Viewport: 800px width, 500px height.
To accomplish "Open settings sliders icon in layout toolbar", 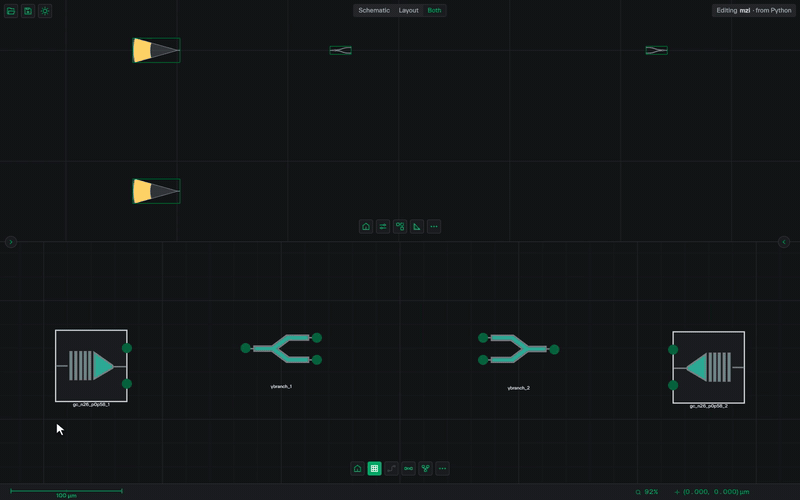I will (x=383, y=227).
